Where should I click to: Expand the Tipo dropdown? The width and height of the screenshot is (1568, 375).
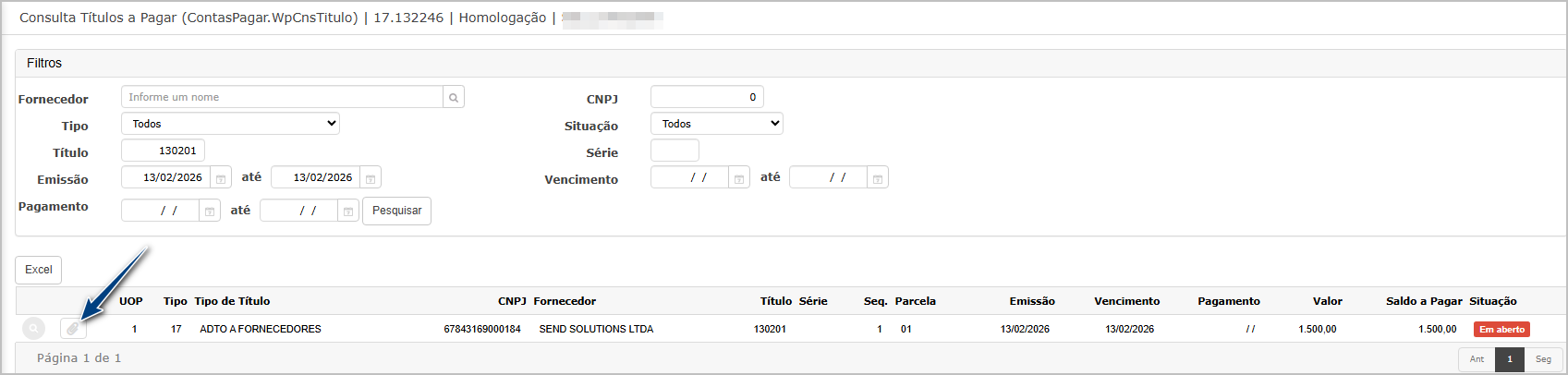pyautogui.click(x=230, y=124)
